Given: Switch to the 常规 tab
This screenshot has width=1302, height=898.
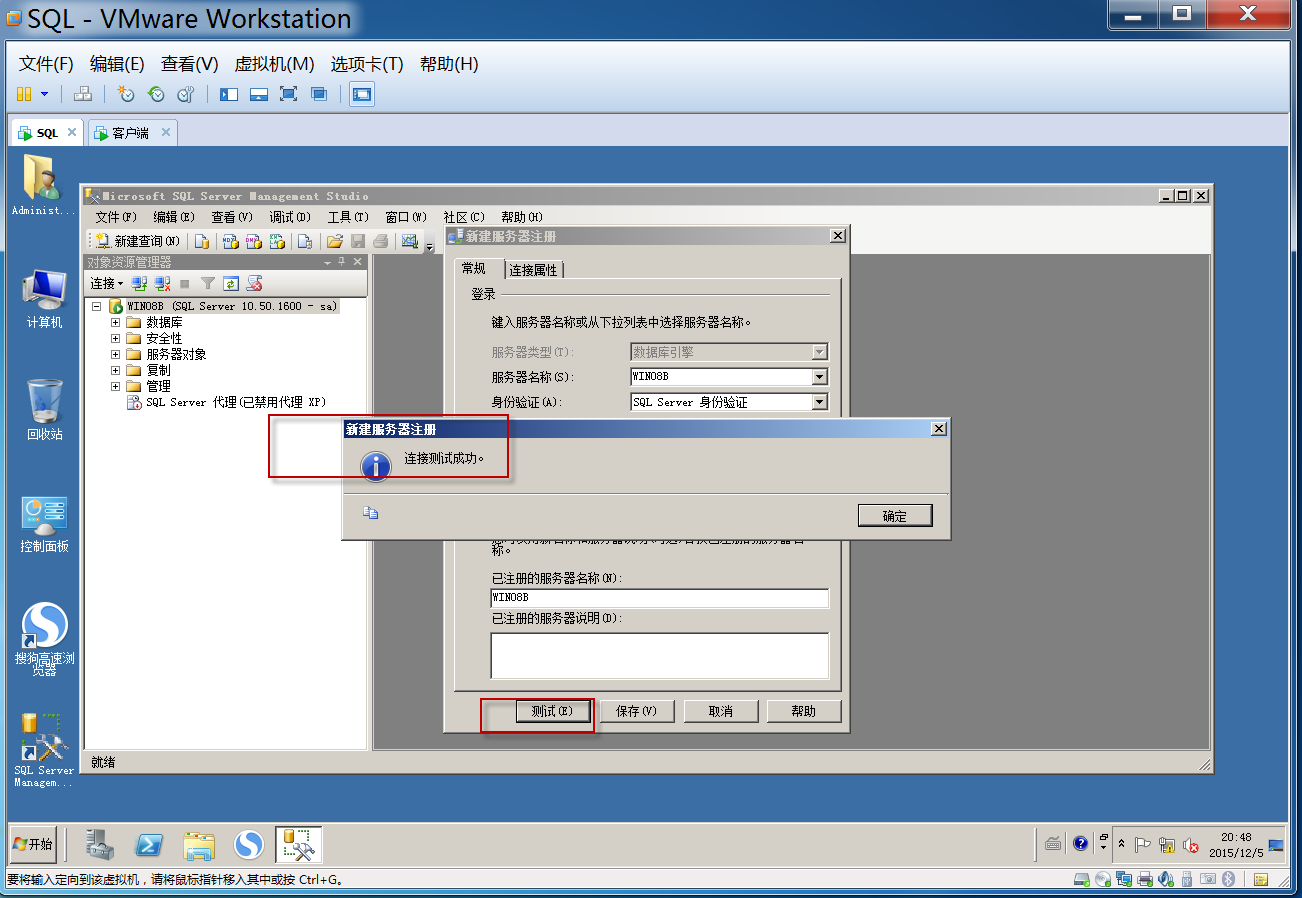Looking at the screenshot, I should point(473,269).
